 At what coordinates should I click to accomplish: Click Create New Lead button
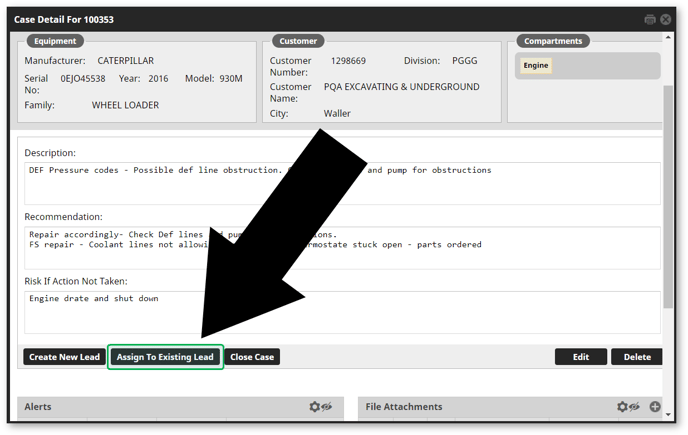pos(64,357)
